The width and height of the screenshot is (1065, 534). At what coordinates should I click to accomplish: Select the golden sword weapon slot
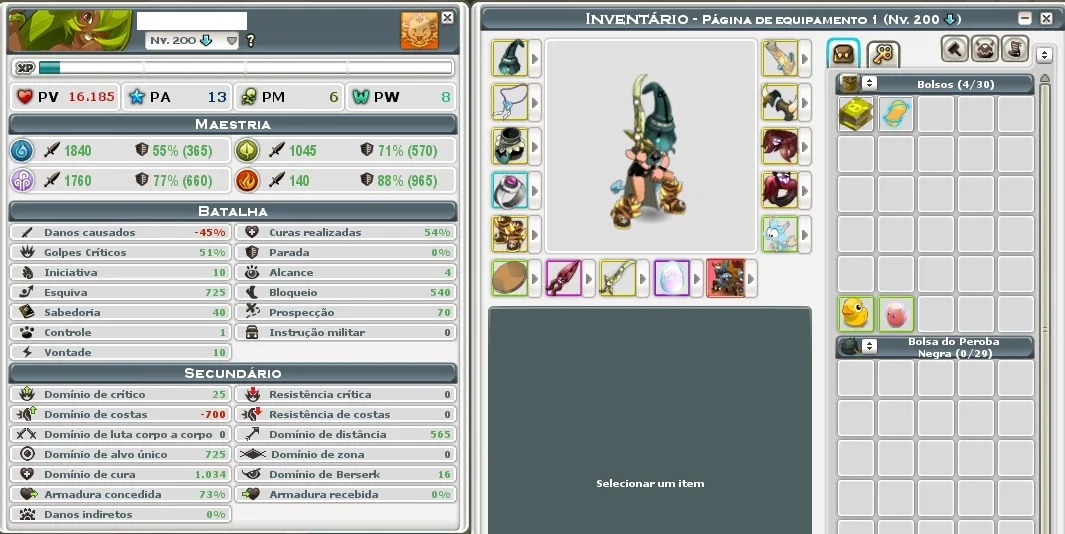(x=617, y=279)
